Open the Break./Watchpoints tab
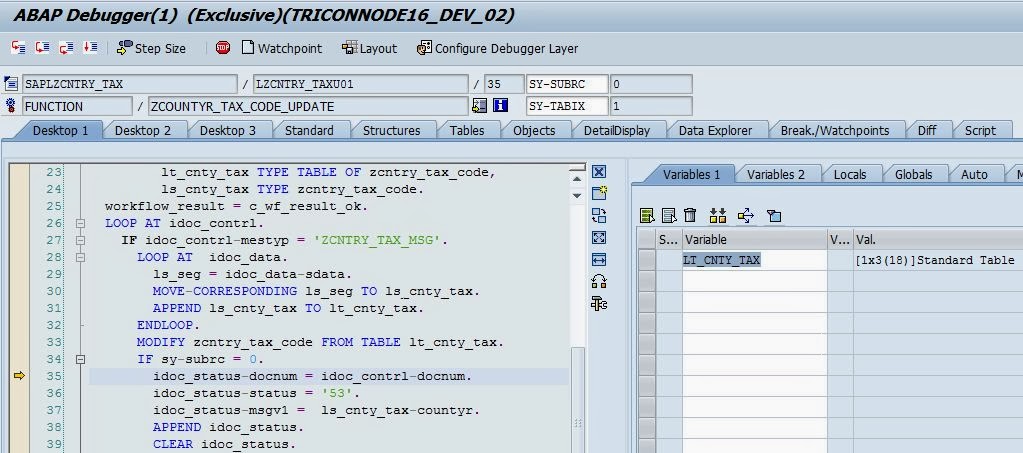The height and width of the screenshot is (453, 1023). click(834, 131)
